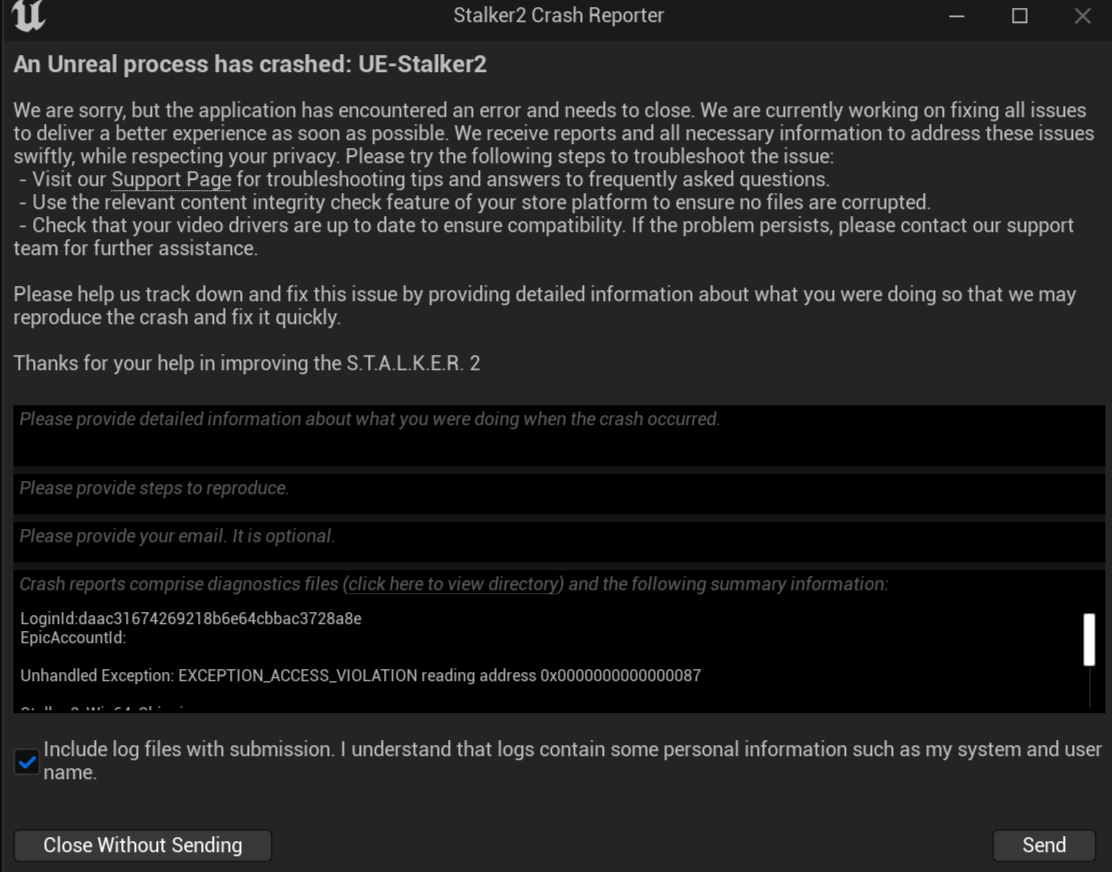Close the Crash Reporter with the X
The height and width of the screenshot is (872, 1112).
click(1082, 16)
